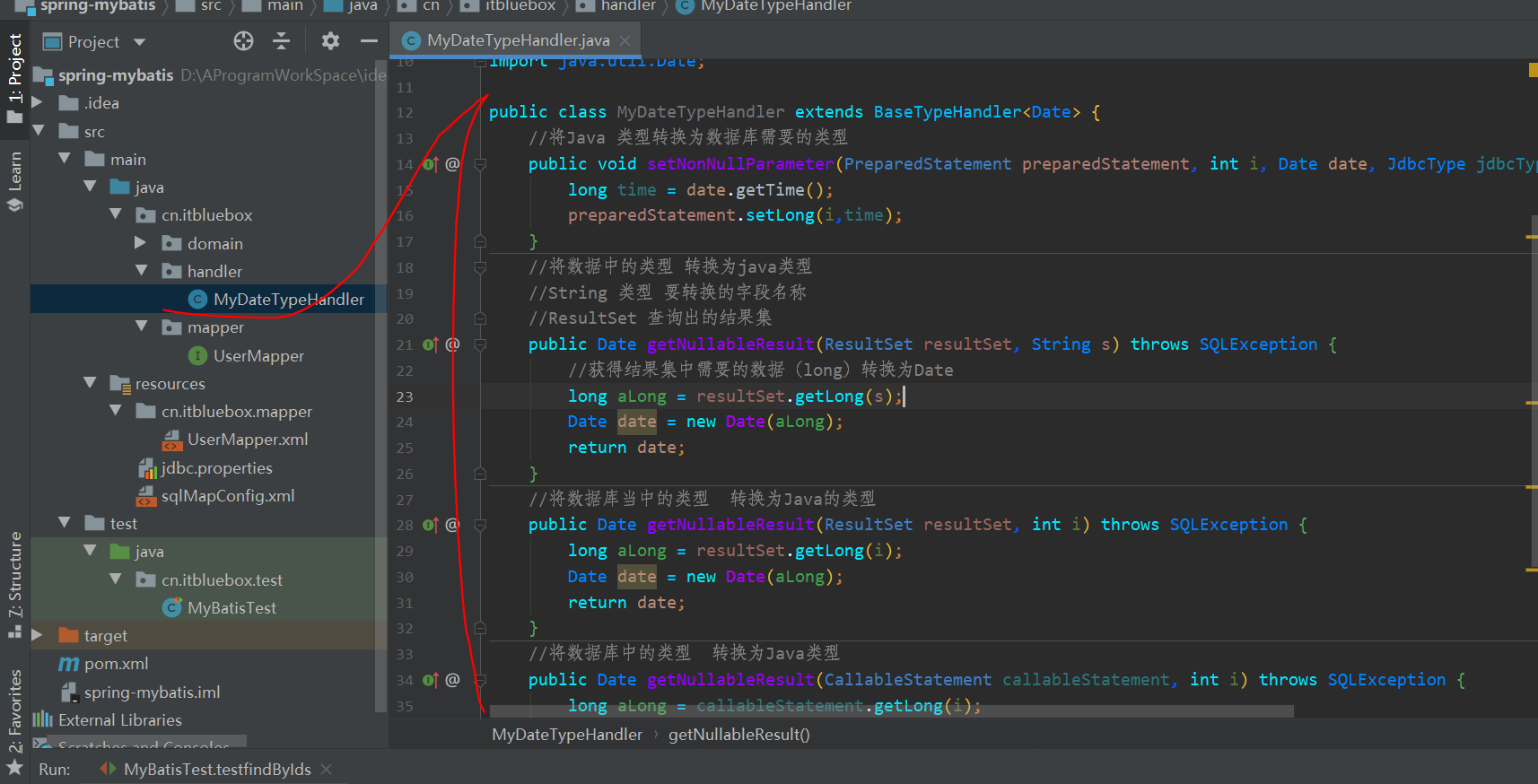Click line number 23 in the gutter
Viewport: 1538px width, 784px height.
pyautogui.click(x=405, y=396)
